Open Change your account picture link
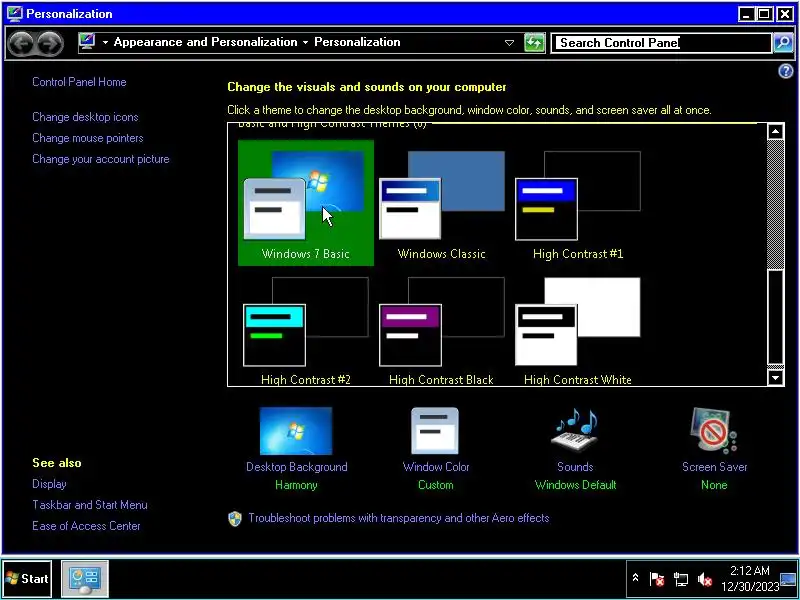Screen dimensions: 800x600 click(x=101, y=159)
